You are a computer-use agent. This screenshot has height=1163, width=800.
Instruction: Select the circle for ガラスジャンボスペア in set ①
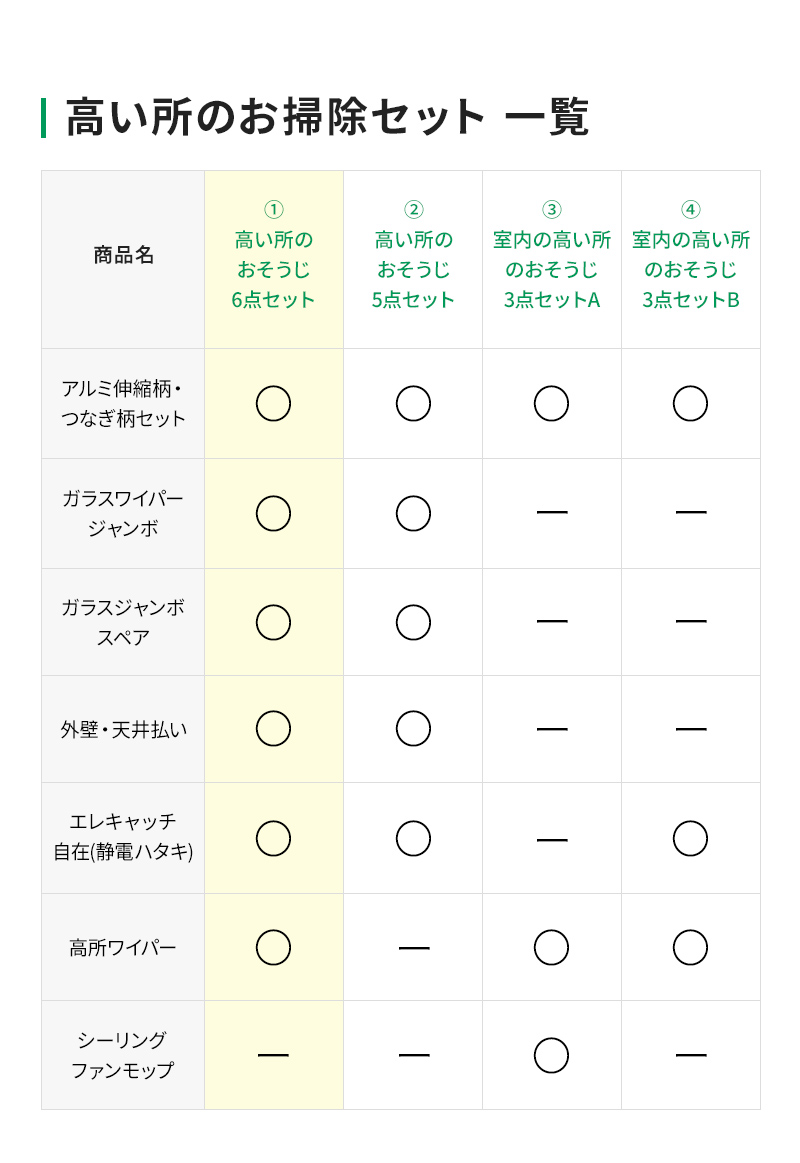pos(273,622)
